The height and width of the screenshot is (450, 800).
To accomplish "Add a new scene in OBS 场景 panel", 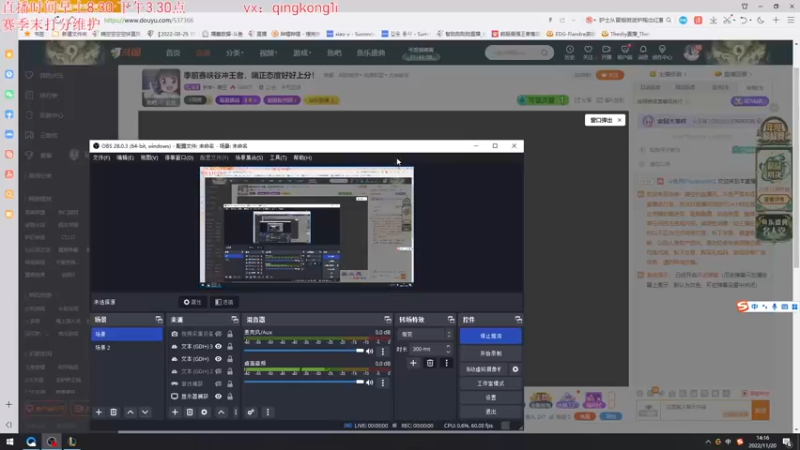I will 99,412.
